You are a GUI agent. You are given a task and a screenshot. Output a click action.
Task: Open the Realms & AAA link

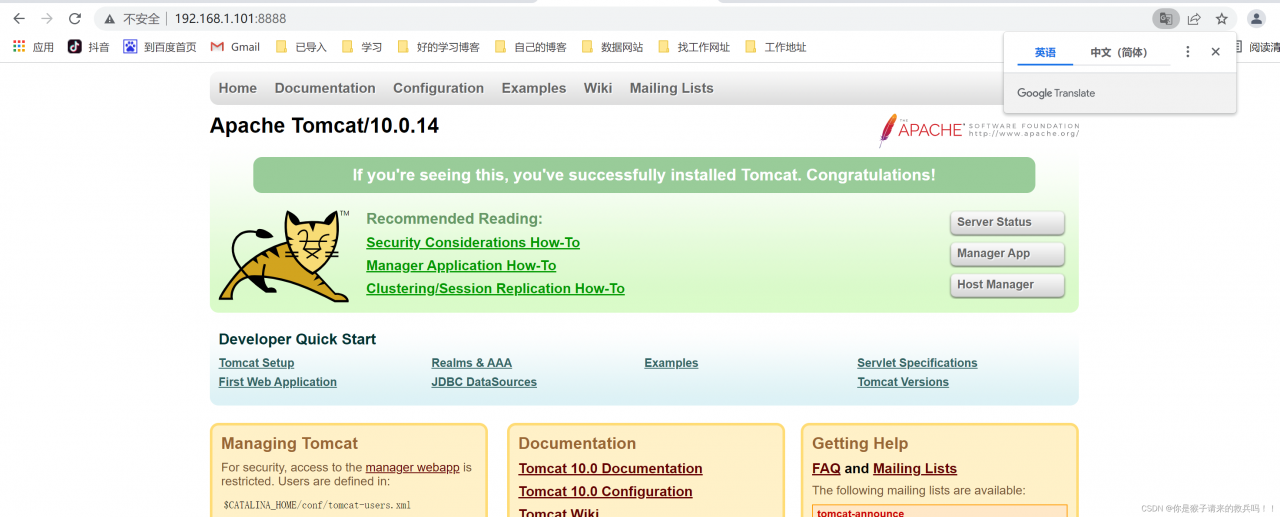coord(472,363)
